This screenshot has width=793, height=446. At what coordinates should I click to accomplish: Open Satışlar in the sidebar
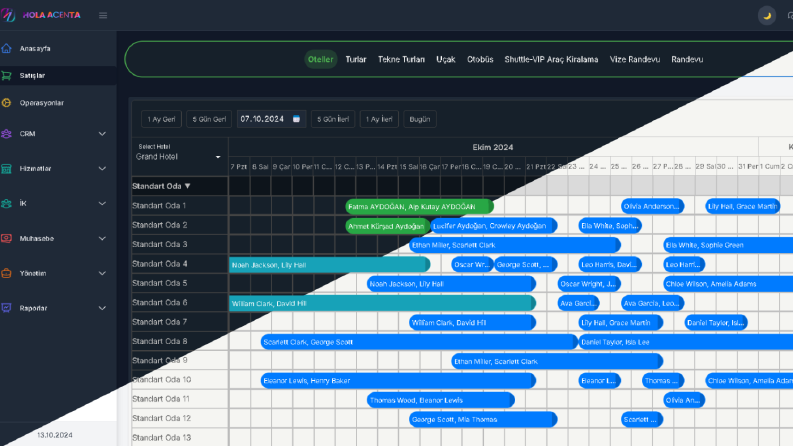click(x=58, y=75)
